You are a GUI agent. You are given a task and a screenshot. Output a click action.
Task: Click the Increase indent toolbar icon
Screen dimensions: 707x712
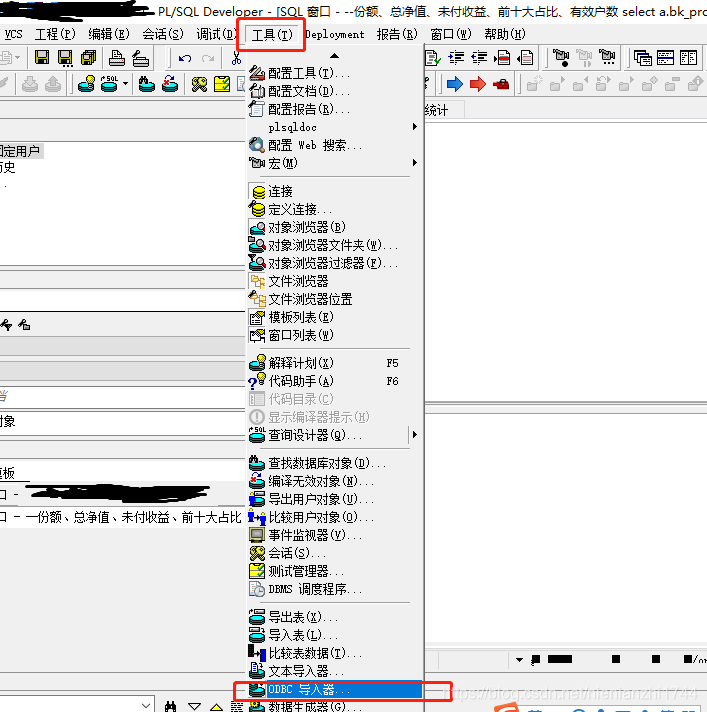456,58
